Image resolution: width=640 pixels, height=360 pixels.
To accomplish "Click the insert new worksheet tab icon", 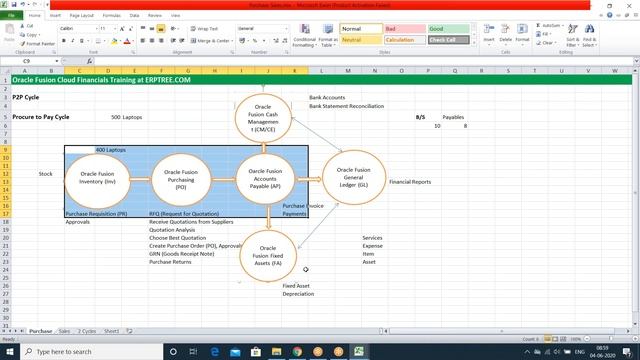I will click(x=129, y=331).
